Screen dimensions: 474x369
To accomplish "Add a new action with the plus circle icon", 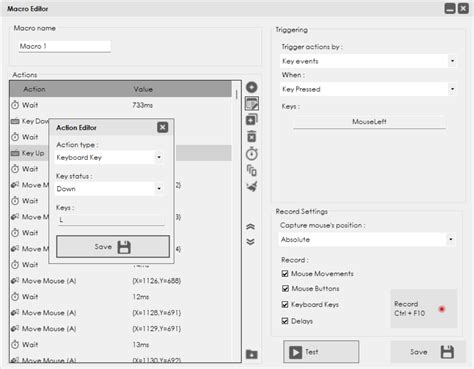I will pos(252,87).
